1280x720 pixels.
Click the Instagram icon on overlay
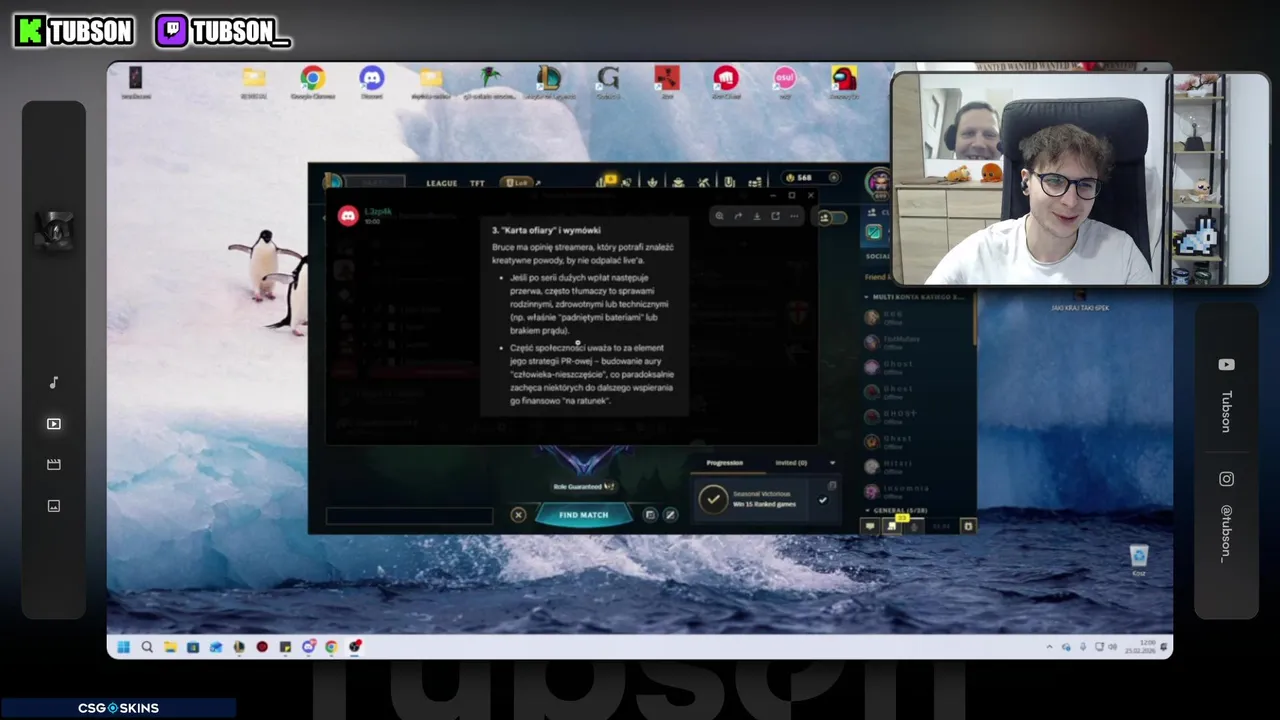click(1226, 479)
